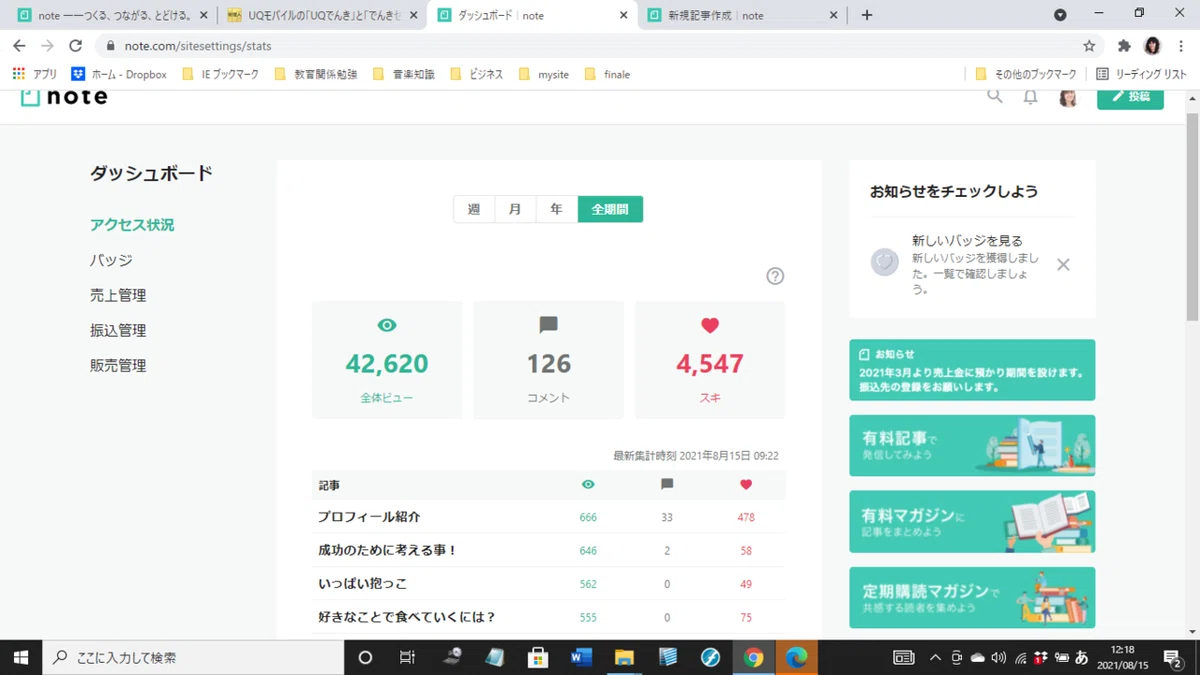The height and width of the screenshot is (675, 1200).
Task: Click the green 投稿 post button
Action: [x=1130, y=97]
